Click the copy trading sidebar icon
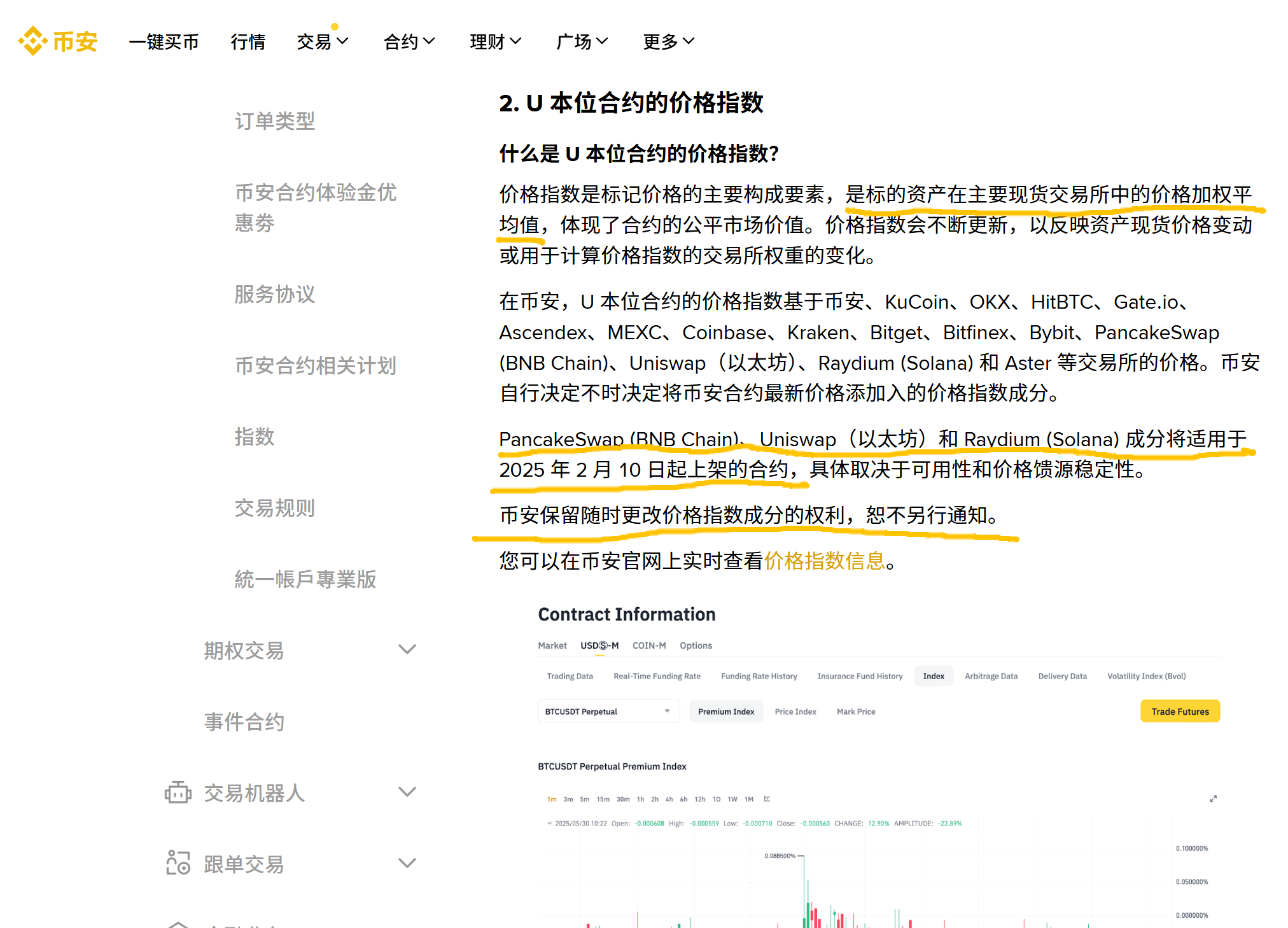Viewport: 1288px width, 928px height. point(178,863)
